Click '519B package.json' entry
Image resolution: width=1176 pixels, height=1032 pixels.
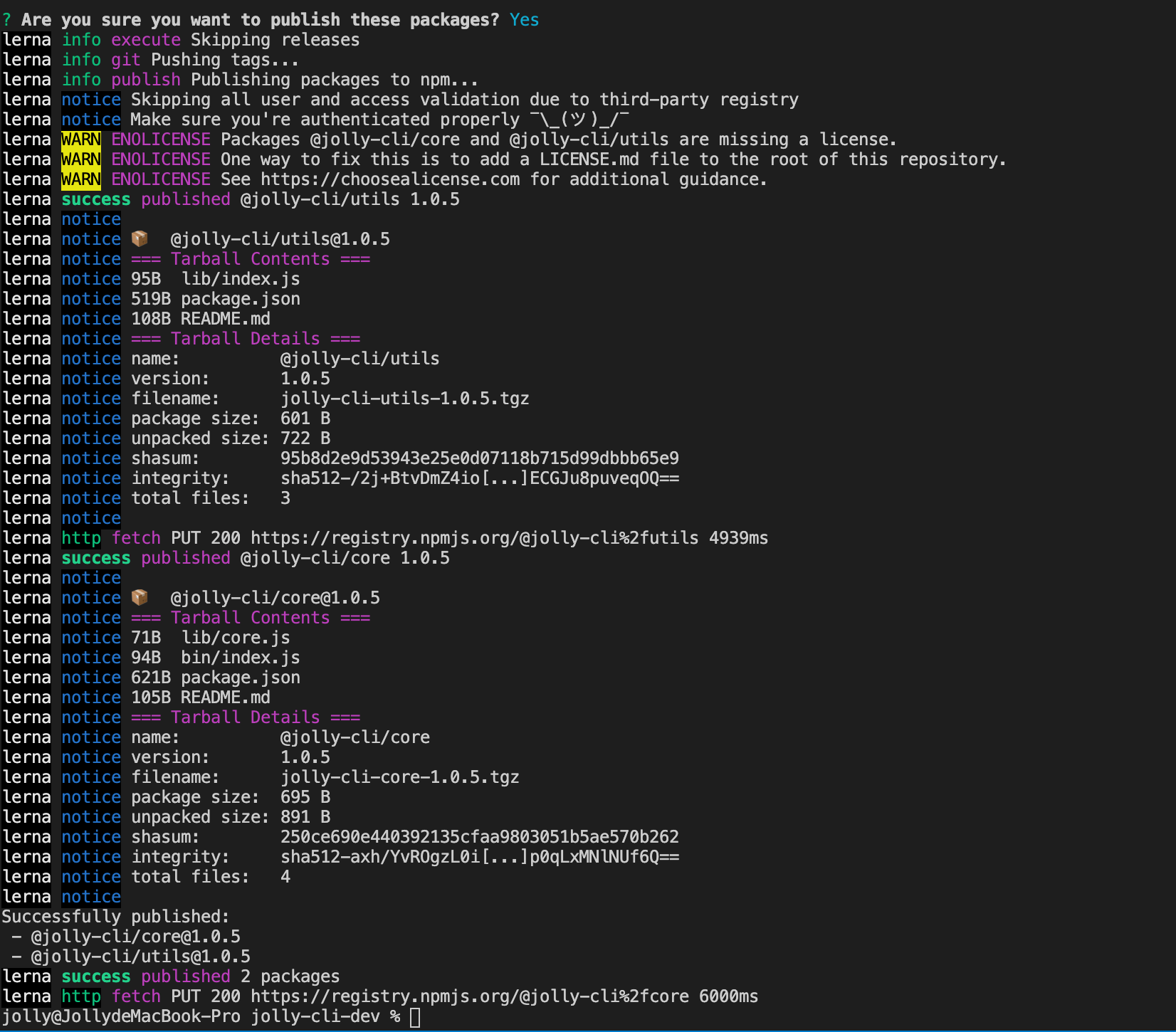[x=216, y=299]
